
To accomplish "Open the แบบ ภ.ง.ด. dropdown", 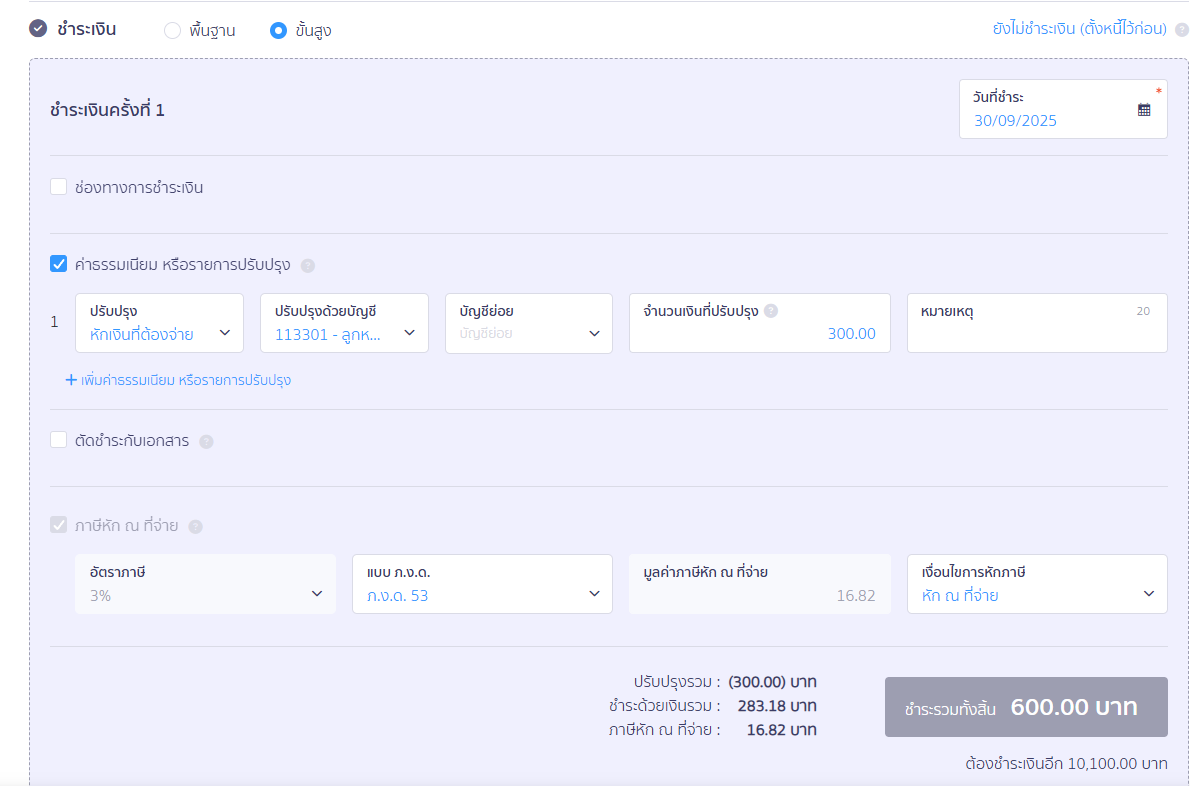I will 482,584.
